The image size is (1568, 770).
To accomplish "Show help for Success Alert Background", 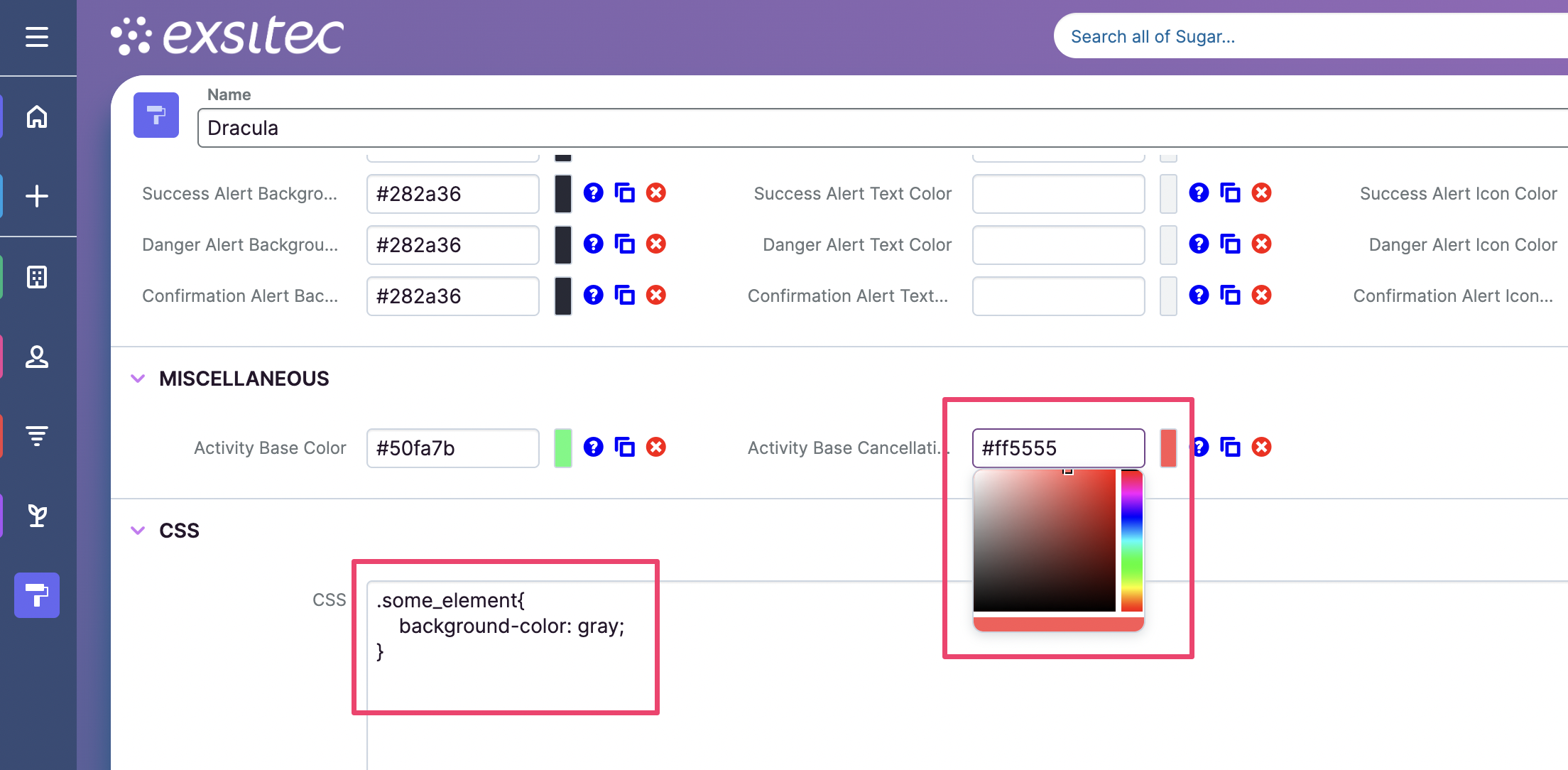I will (593, 193).
